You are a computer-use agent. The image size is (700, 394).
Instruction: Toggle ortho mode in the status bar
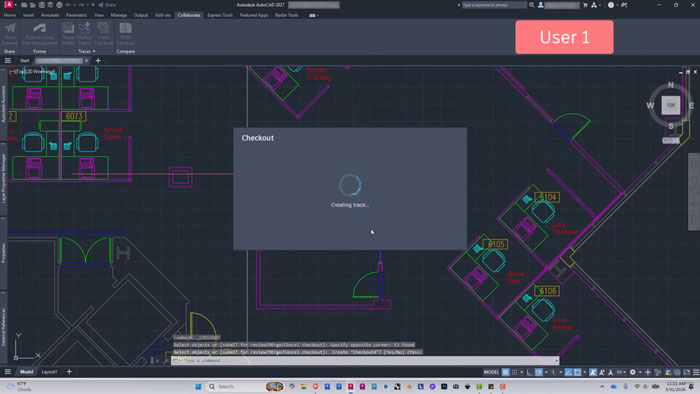pyautogui.click(x=530, y=372)
